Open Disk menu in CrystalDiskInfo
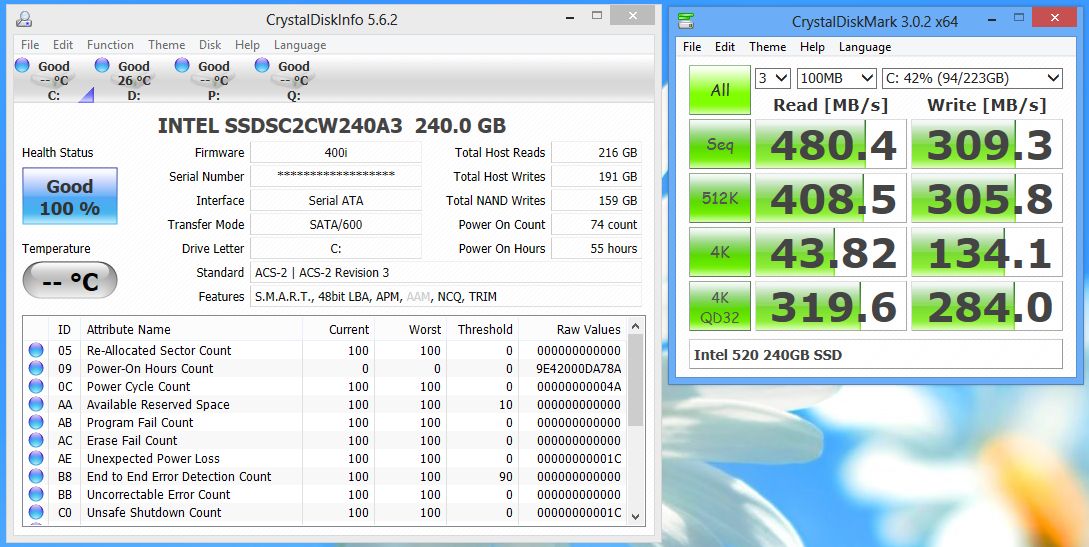The height and width of the screenshot is (547, 1089). [x=210, y=44]
